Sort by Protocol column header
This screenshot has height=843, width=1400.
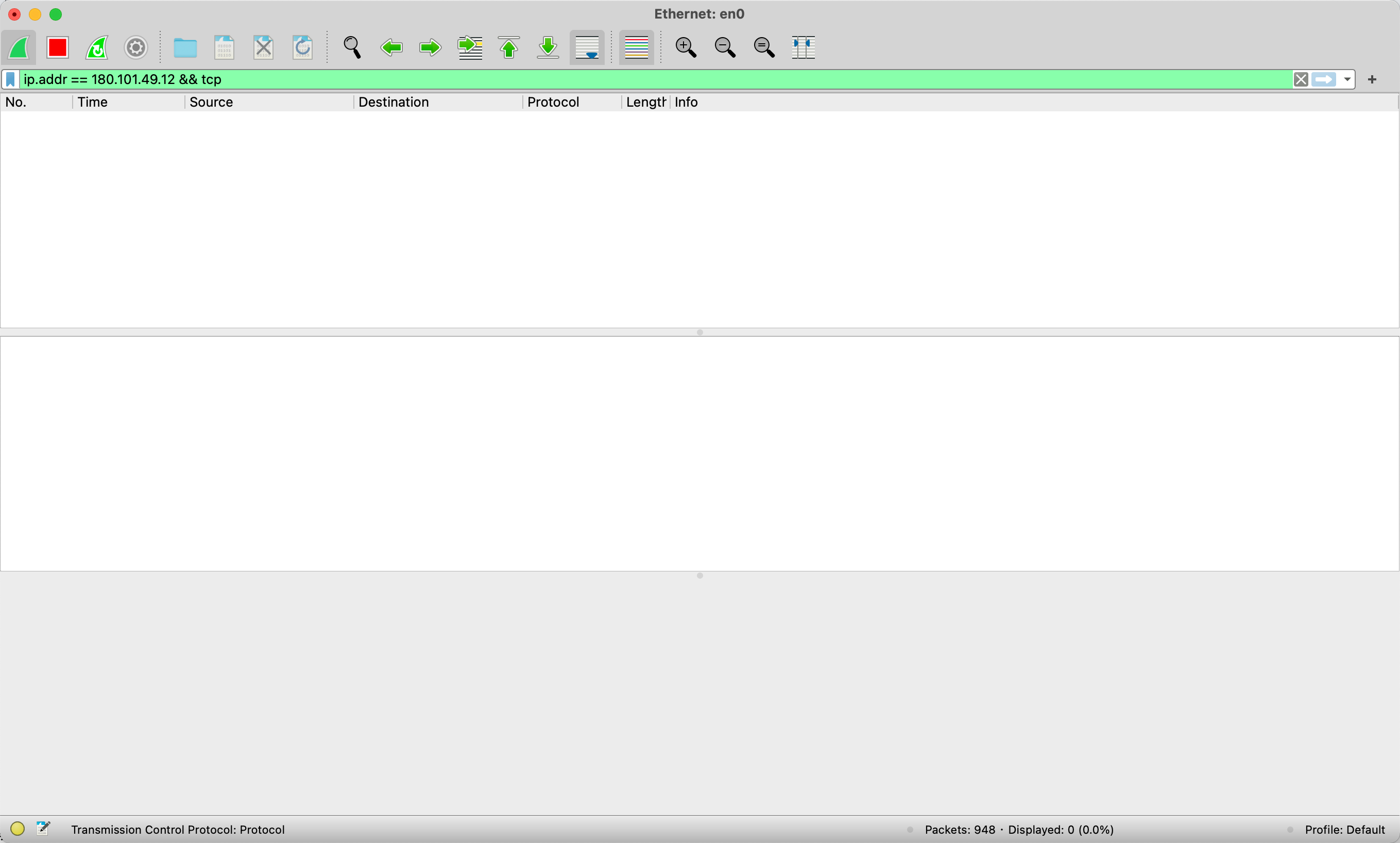tap(572, 102)
